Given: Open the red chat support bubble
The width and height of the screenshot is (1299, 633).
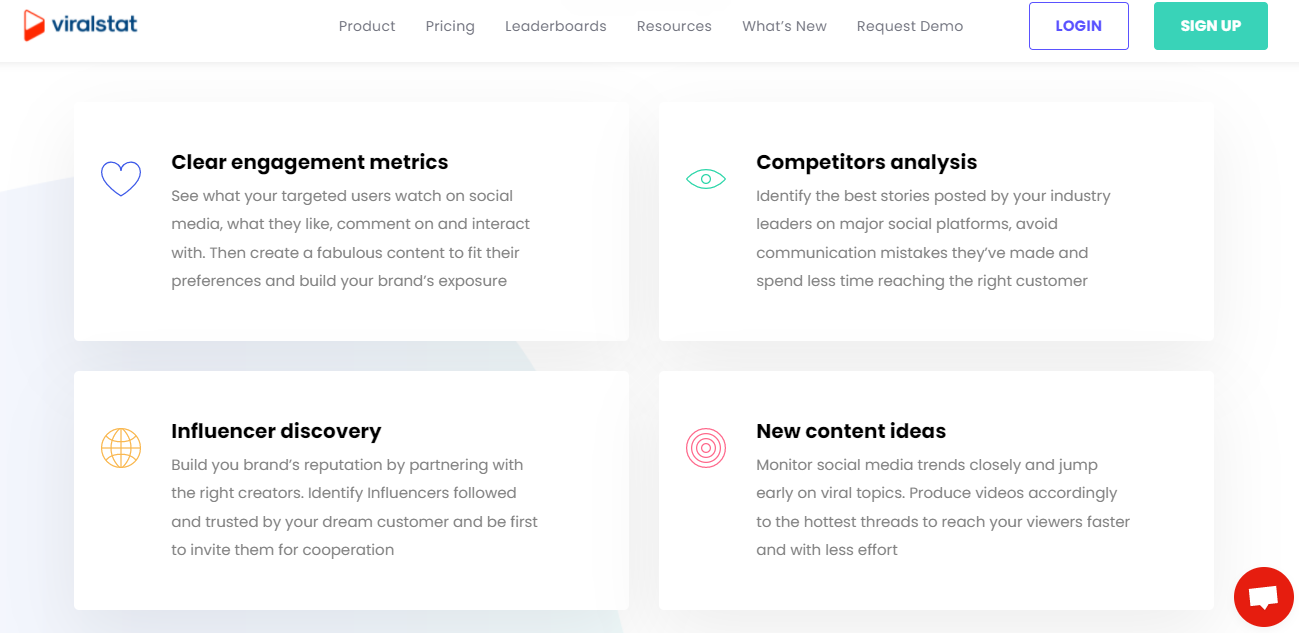Looking at the screenshot, I should click(x=1264, y=597).
